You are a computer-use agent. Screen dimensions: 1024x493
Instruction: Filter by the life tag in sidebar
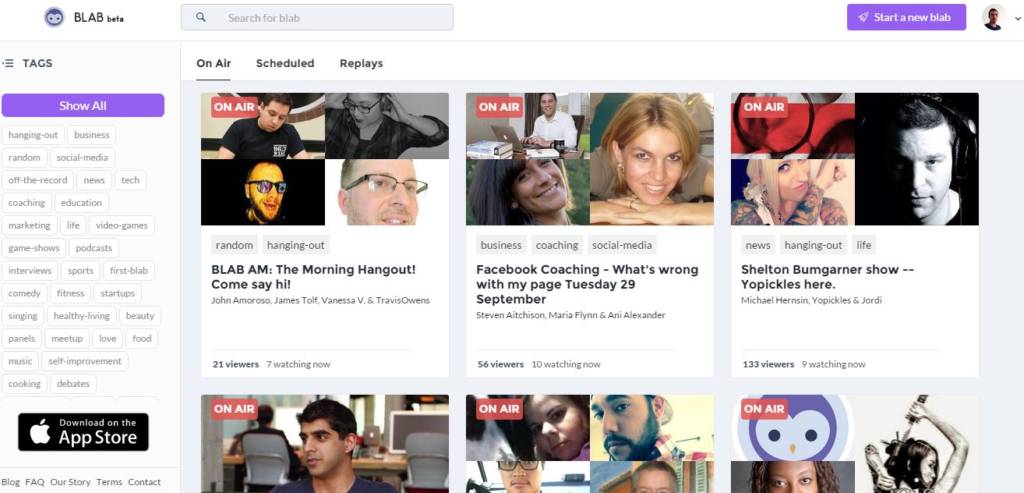(73, 225)
